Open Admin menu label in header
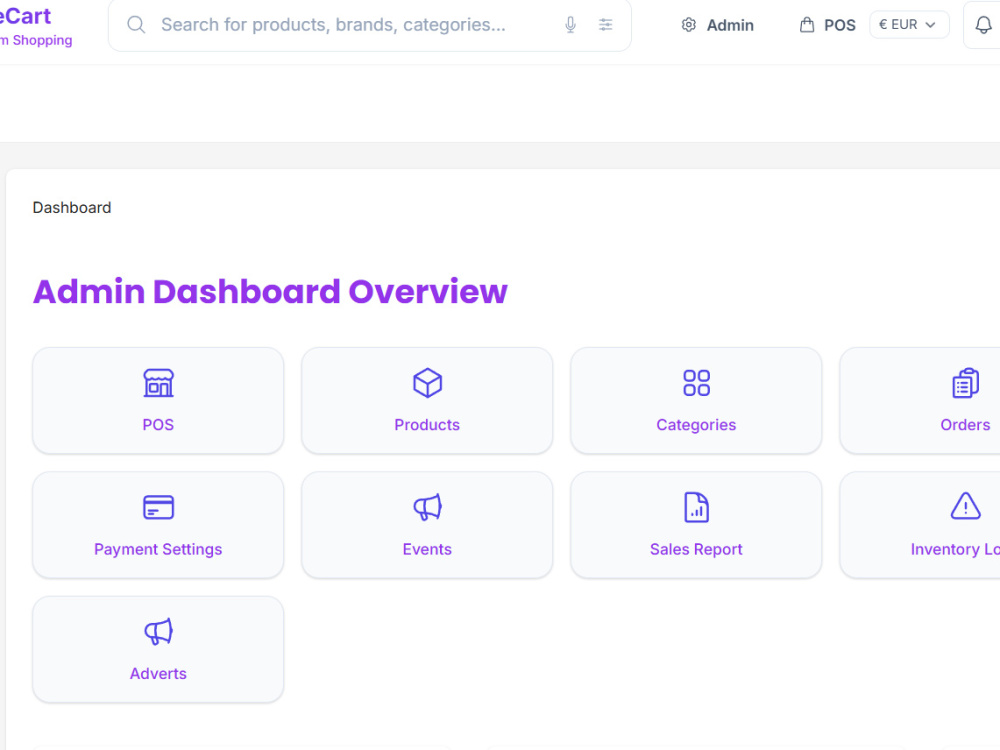Screen dimensions: 1000x750 tap(730, 26)
